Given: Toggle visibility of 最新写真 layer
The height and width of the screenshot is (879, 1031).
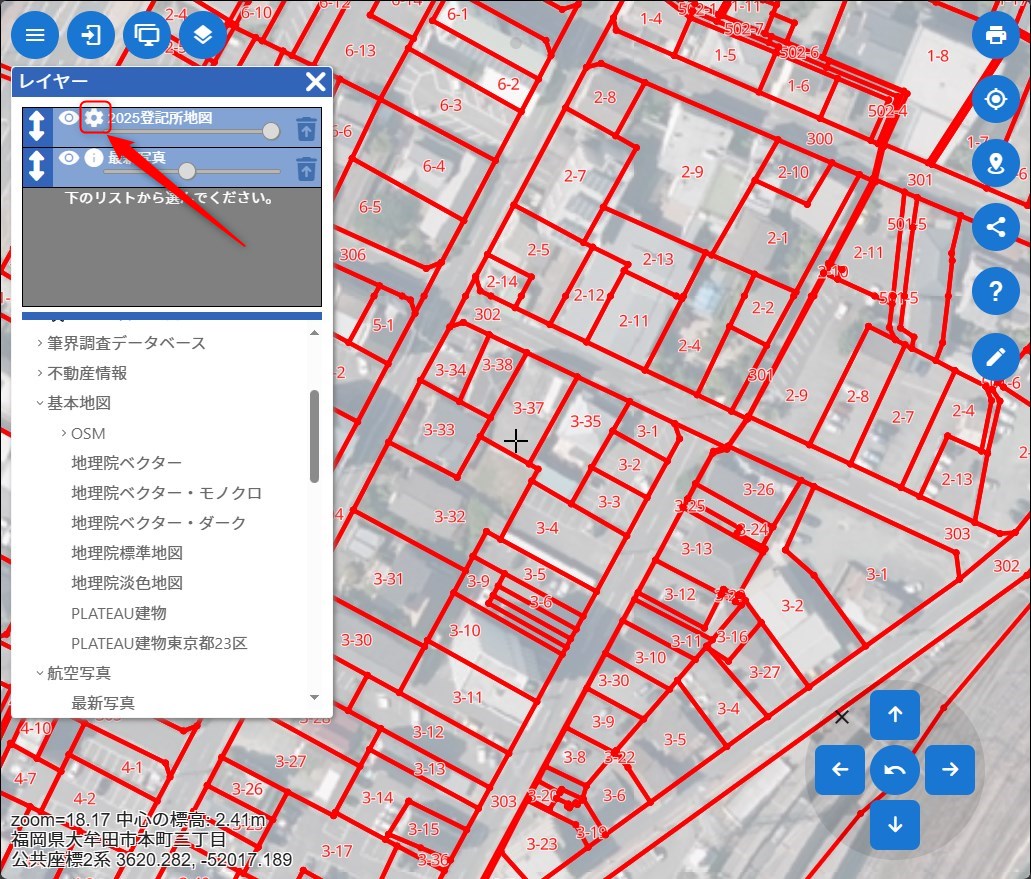Looking at the screenshot, I should point(68,157).
